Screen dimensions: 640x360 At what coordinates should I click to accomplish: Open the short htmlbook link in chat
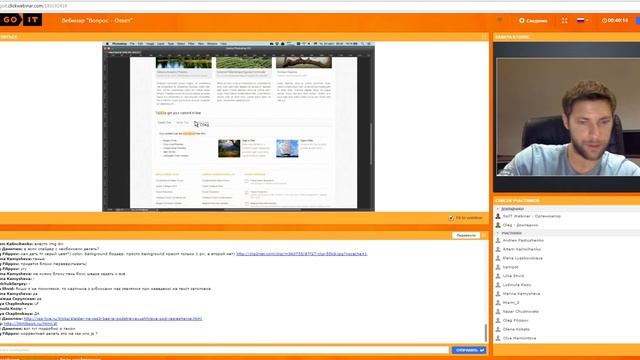(x=31, y=324)
